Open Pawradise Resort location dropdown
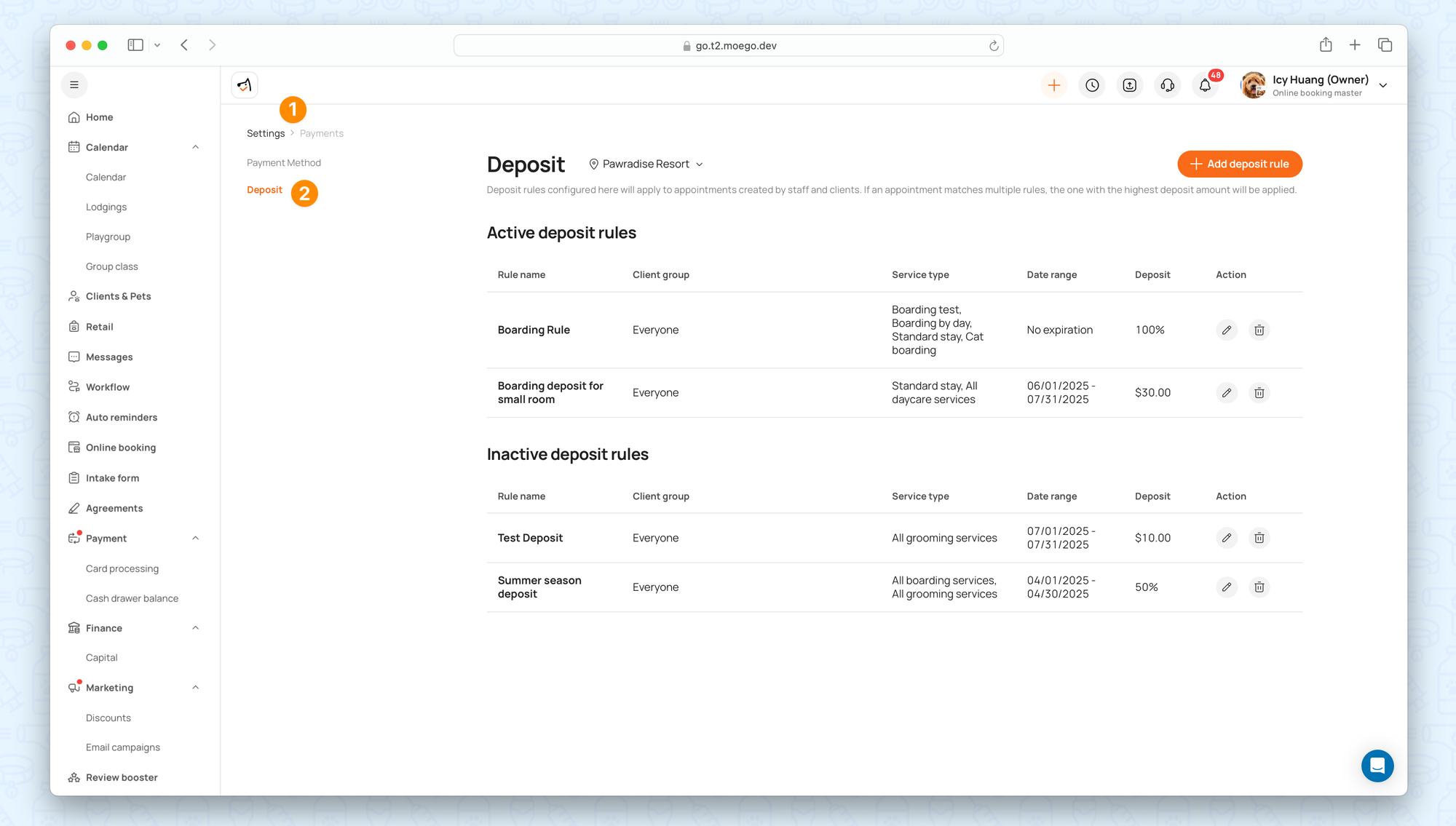Screen dimensions: 1456x826 point(646,164)
